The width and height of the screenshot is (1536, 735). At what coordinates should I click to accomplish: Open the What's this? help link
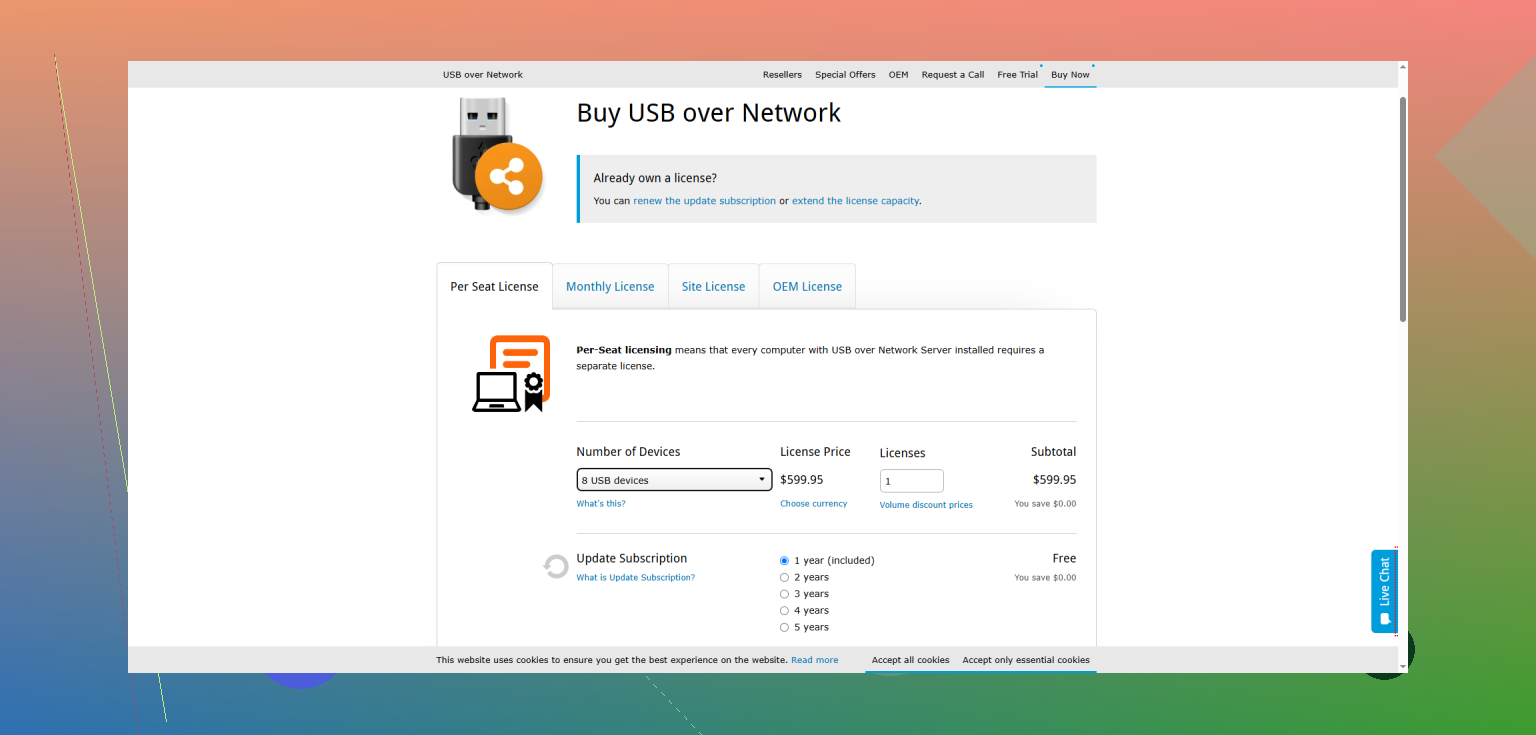coord(601,504)
